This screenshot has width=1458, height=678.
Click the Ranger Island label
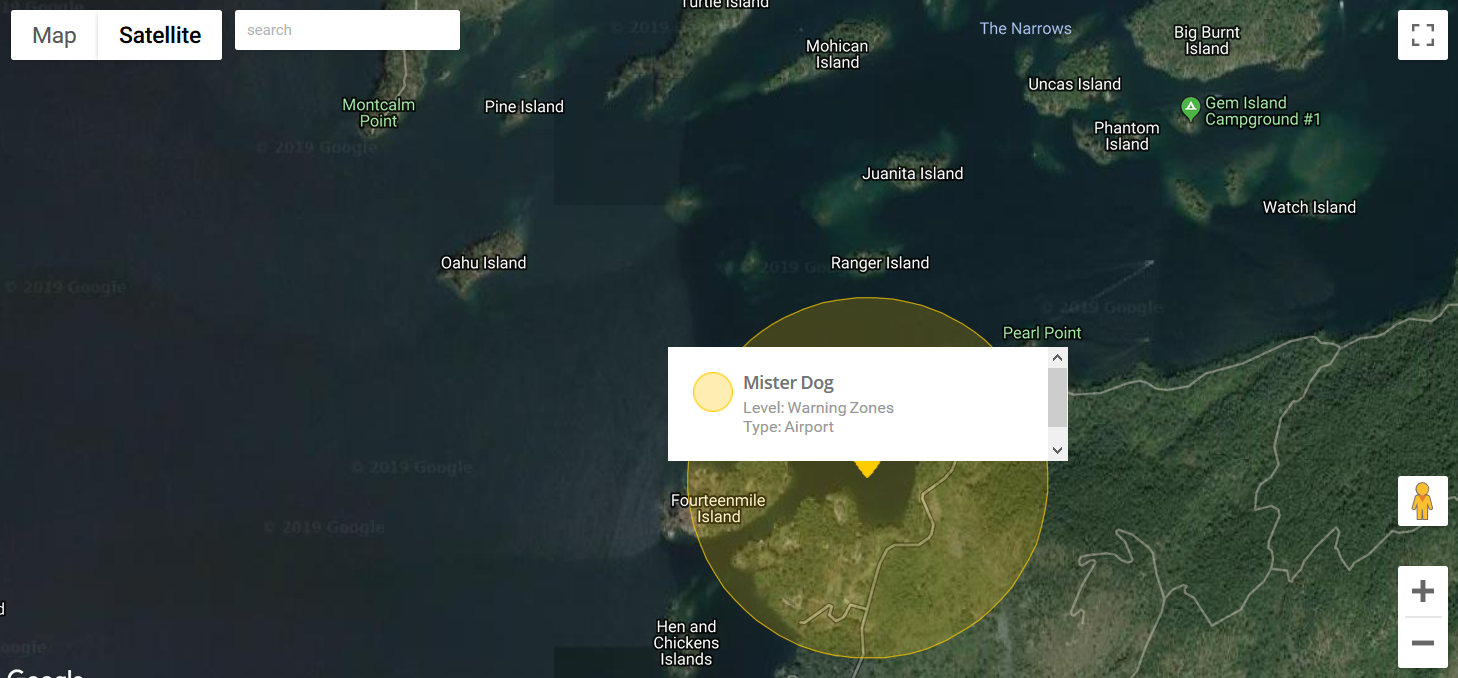point(880,263)
